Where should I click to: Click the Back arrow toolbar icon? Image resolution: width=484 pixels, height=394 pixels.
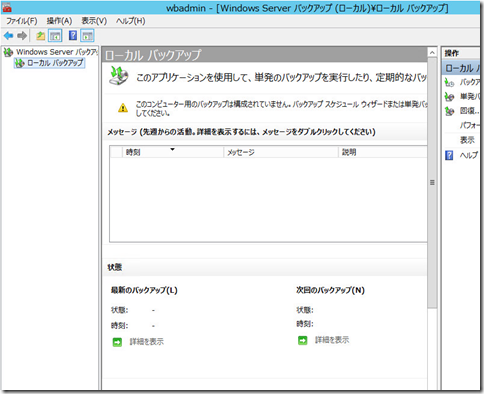(8, 35)
